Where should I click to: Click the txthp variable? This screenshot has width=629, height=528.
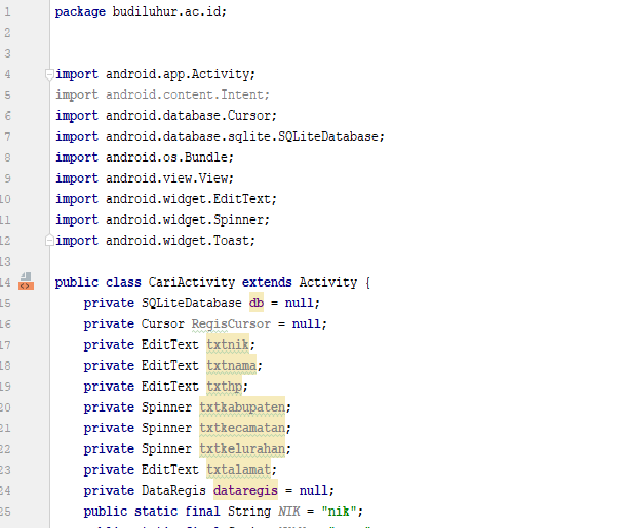coord(224,386)
